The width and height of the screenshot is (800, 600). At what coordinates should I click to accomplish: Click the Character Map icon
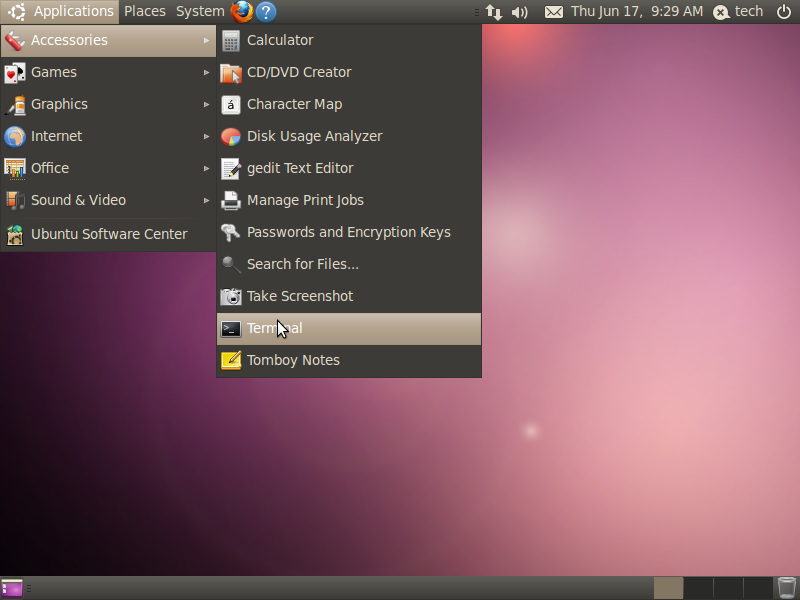(231, 105)
